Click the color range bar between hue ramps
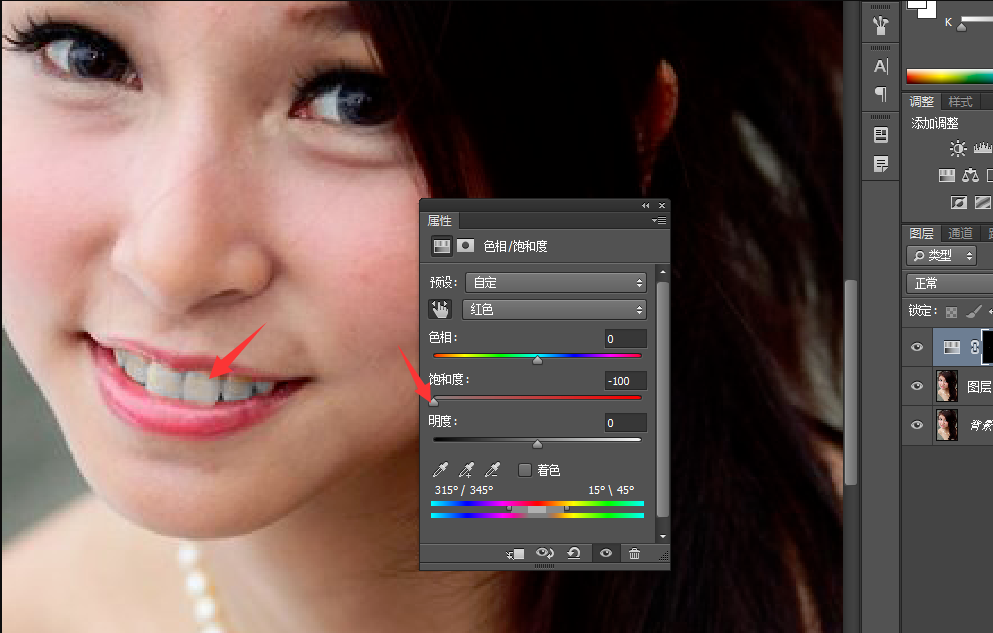 click(537, 509)
